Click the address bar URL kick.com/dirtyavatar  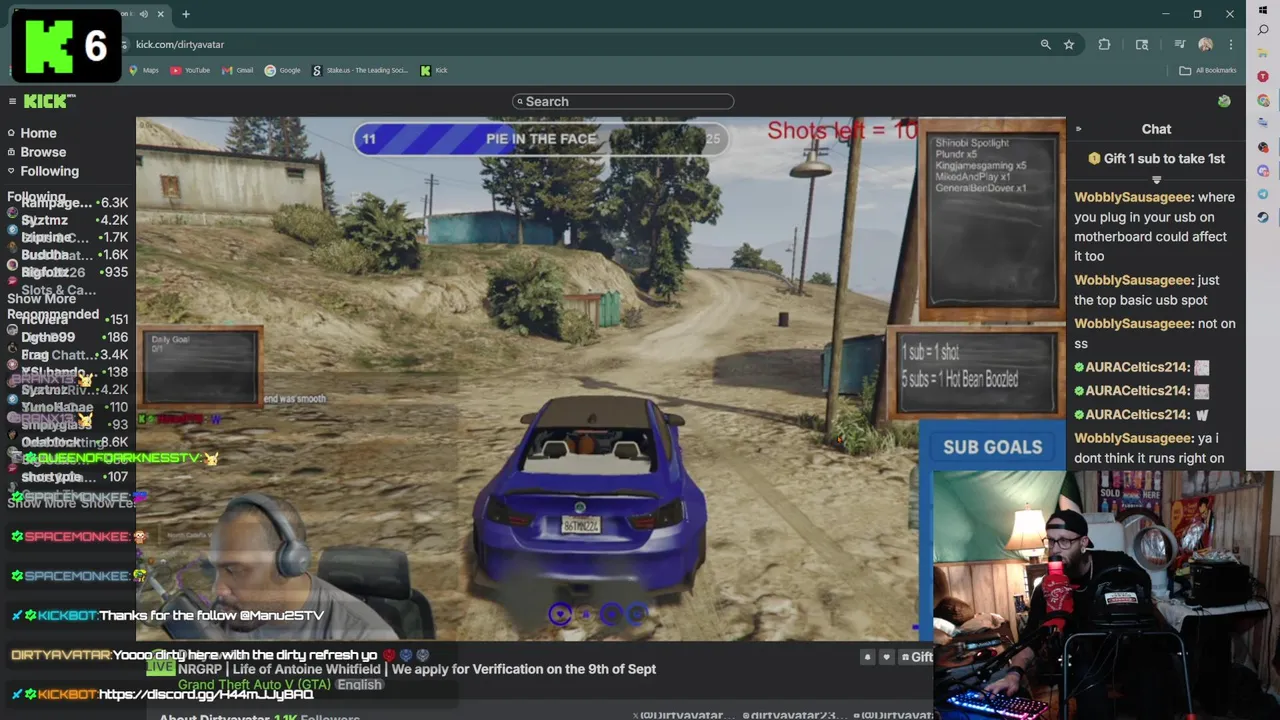(180, 44)
